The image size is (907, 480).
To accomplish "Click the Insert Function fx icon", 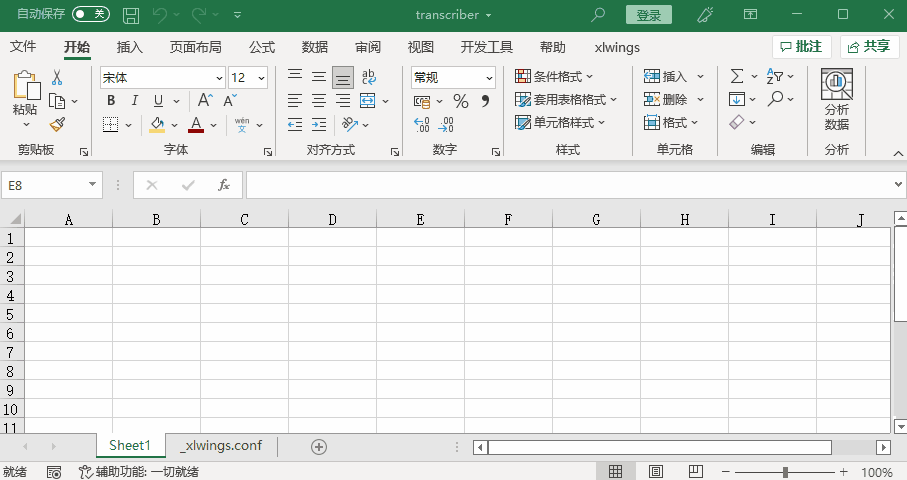I will point(224,185).
